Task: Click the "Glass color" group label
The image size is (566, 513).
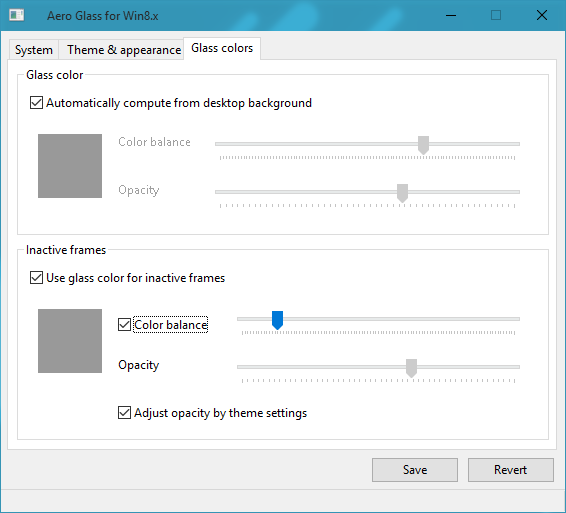Action: 55,75
